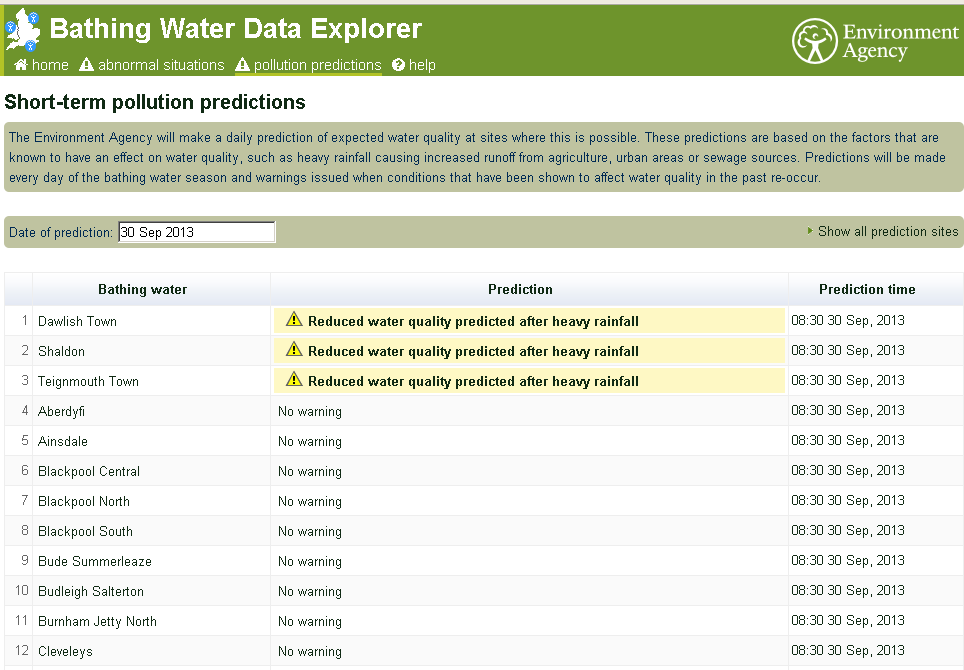Open the Blackpool Central bathing water
964x670 pixels.
89,471
